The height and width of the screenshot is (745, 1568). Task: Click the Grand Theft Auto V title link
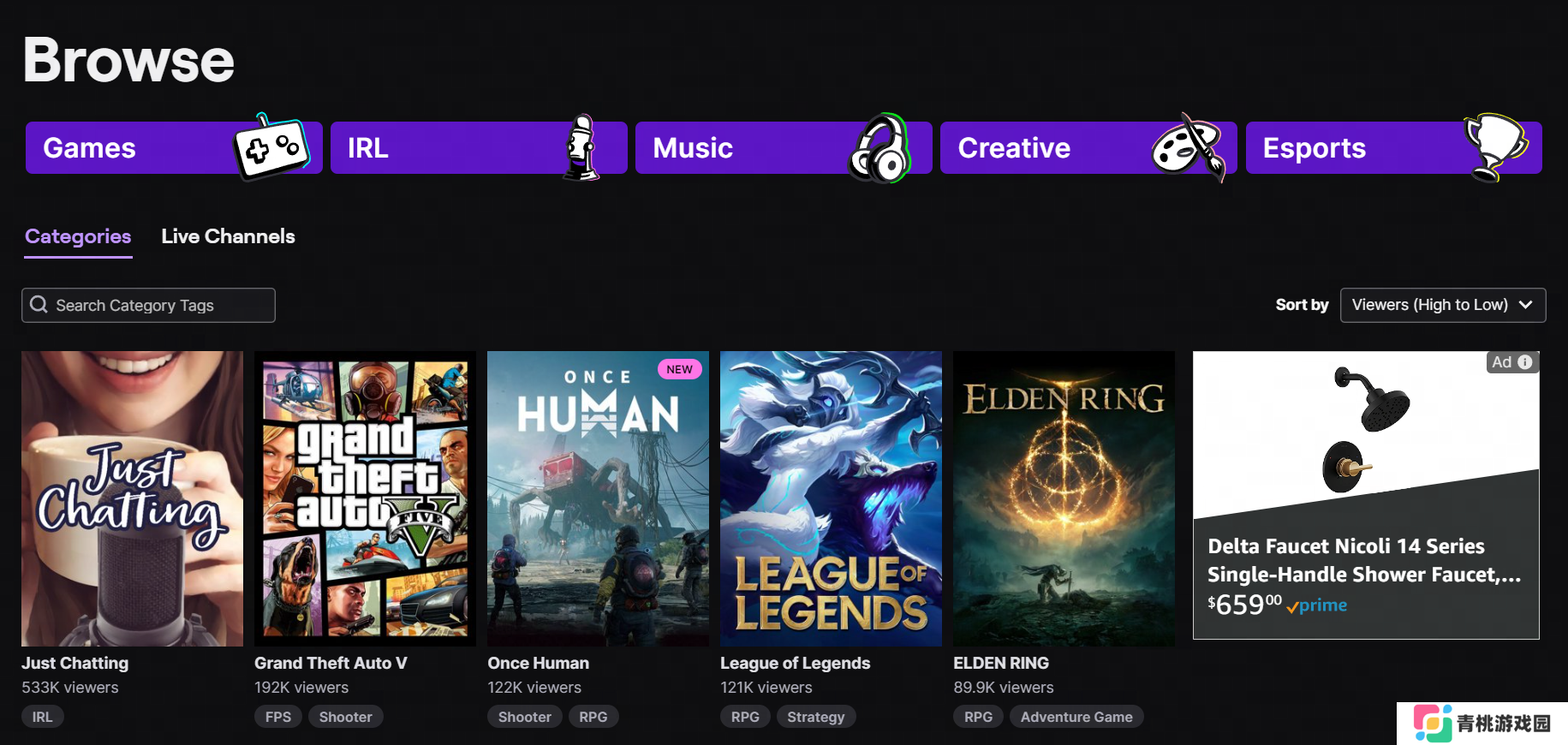[x=331, y=663]
